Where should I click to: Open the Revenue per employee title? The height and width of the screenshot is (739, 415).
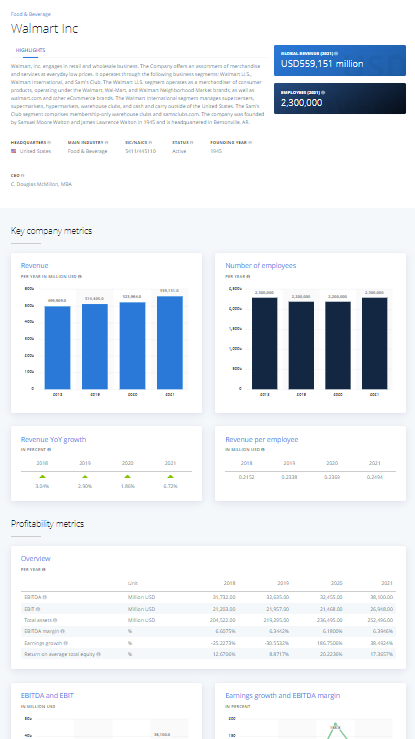pyautogui.click(x=261, y=440)
